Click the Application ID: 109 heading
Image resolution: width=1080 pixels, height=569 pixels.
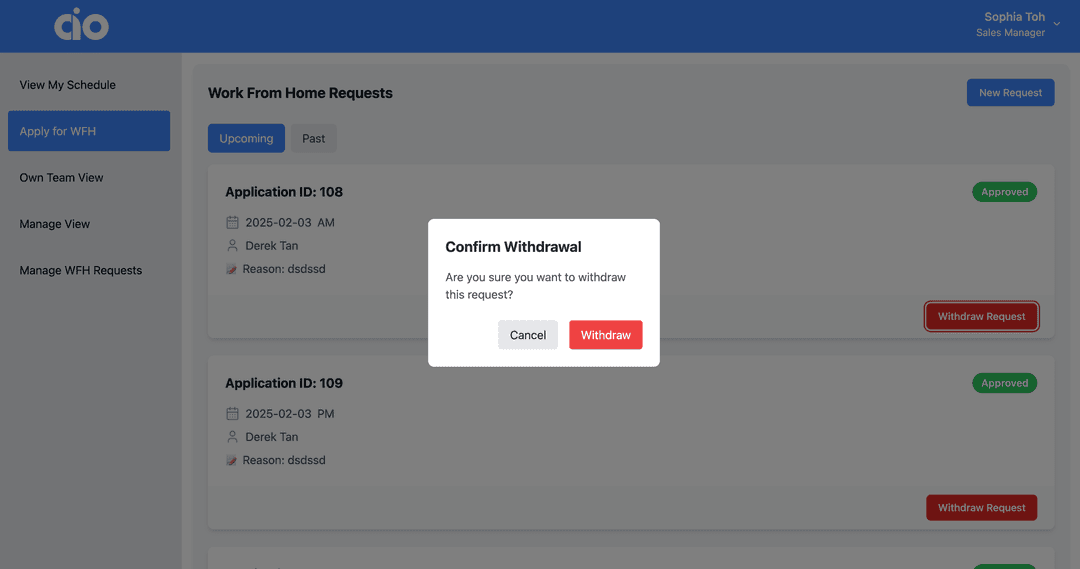pyautogui.click(x=284, y=383)
